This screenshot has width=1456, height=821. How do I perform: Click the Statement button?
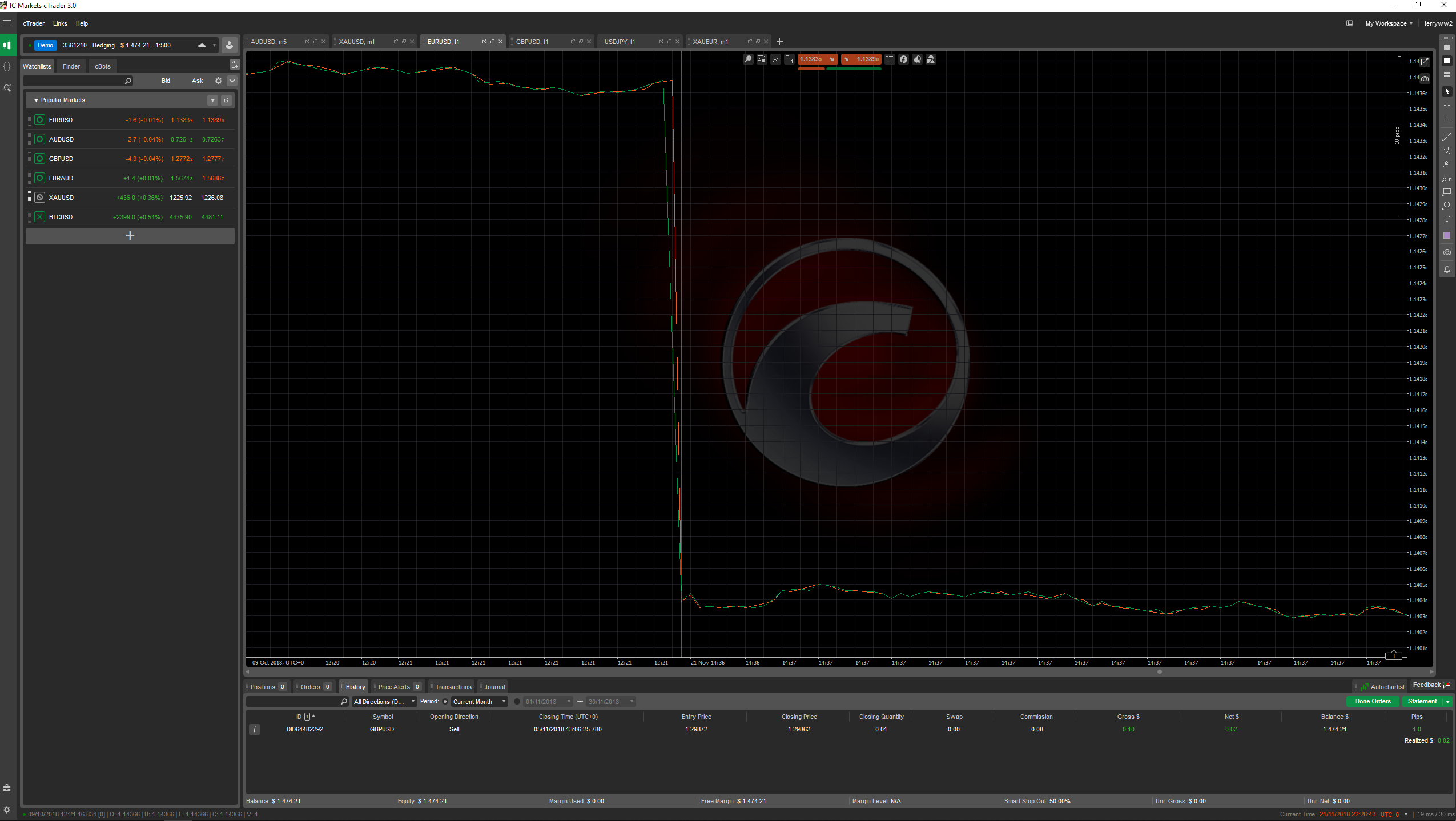point(1422,702)
